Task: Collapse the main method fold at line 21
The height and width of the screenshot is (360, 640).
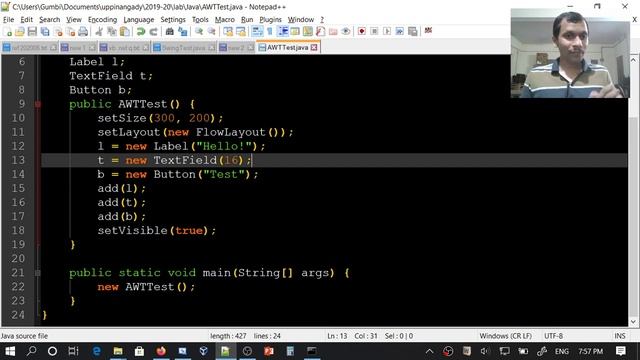Action: click(38, 273)
